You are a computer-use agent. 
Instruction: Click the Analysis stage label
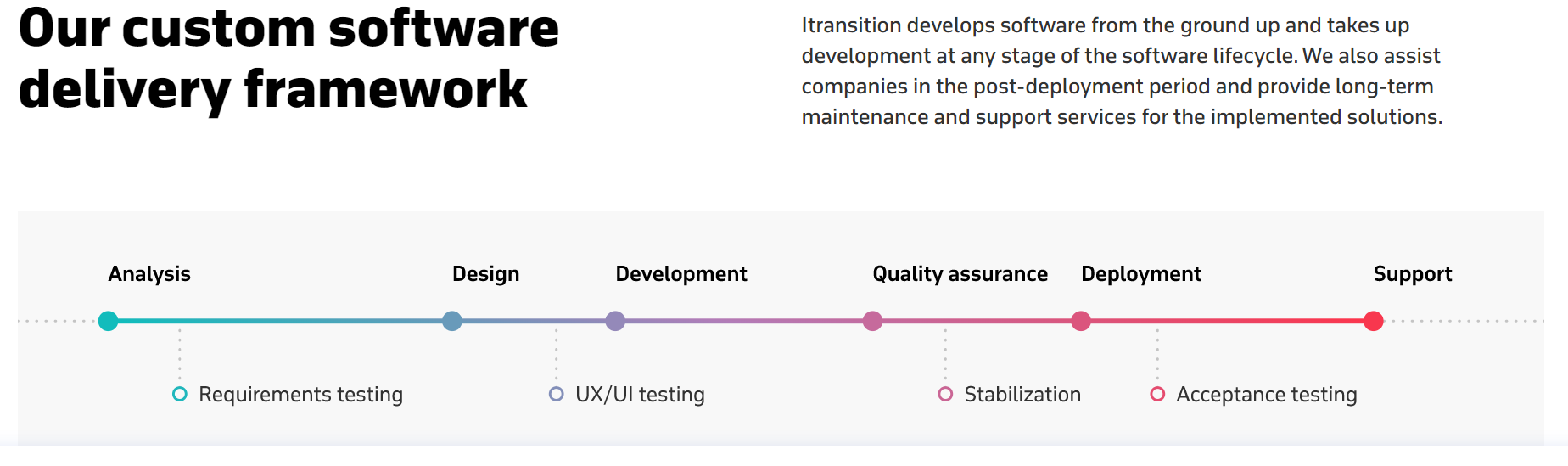pyautogui.click(x=149, y=274)
